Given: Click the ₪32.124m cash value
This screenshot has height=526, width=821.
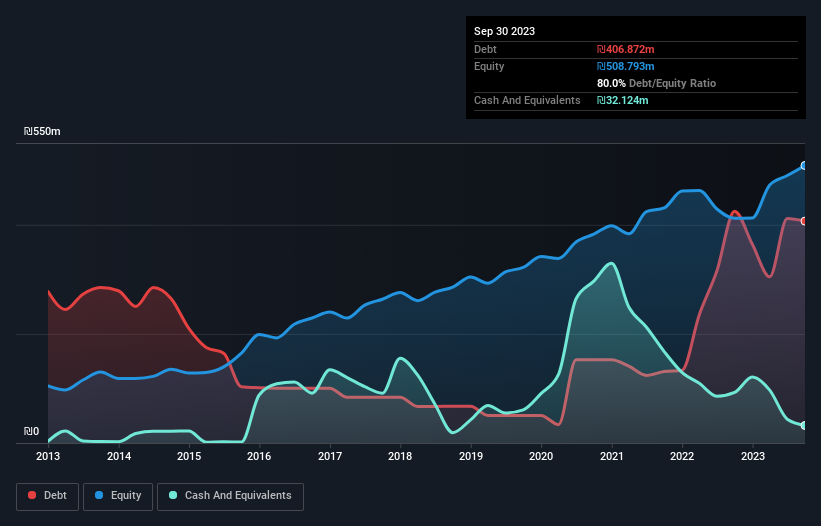Looking at the screenshot, I should (623, 100).
